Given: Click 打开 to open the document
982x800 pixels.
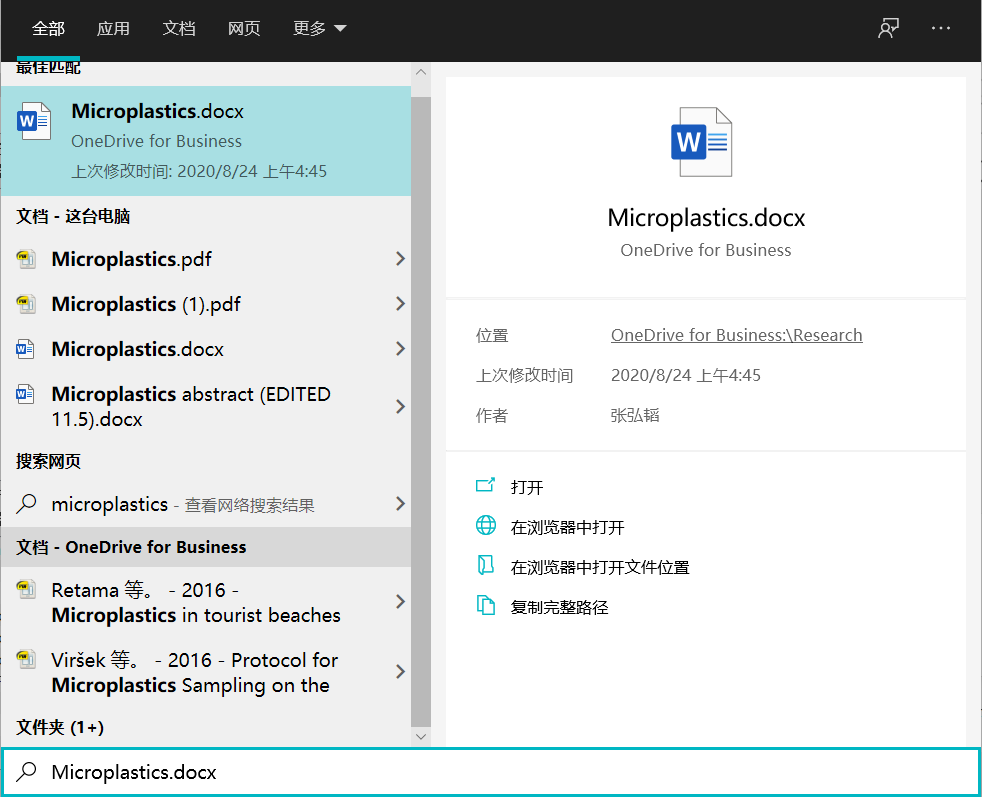Looking at the screenshot, I should pyautogui.click(x=527, y=487).
